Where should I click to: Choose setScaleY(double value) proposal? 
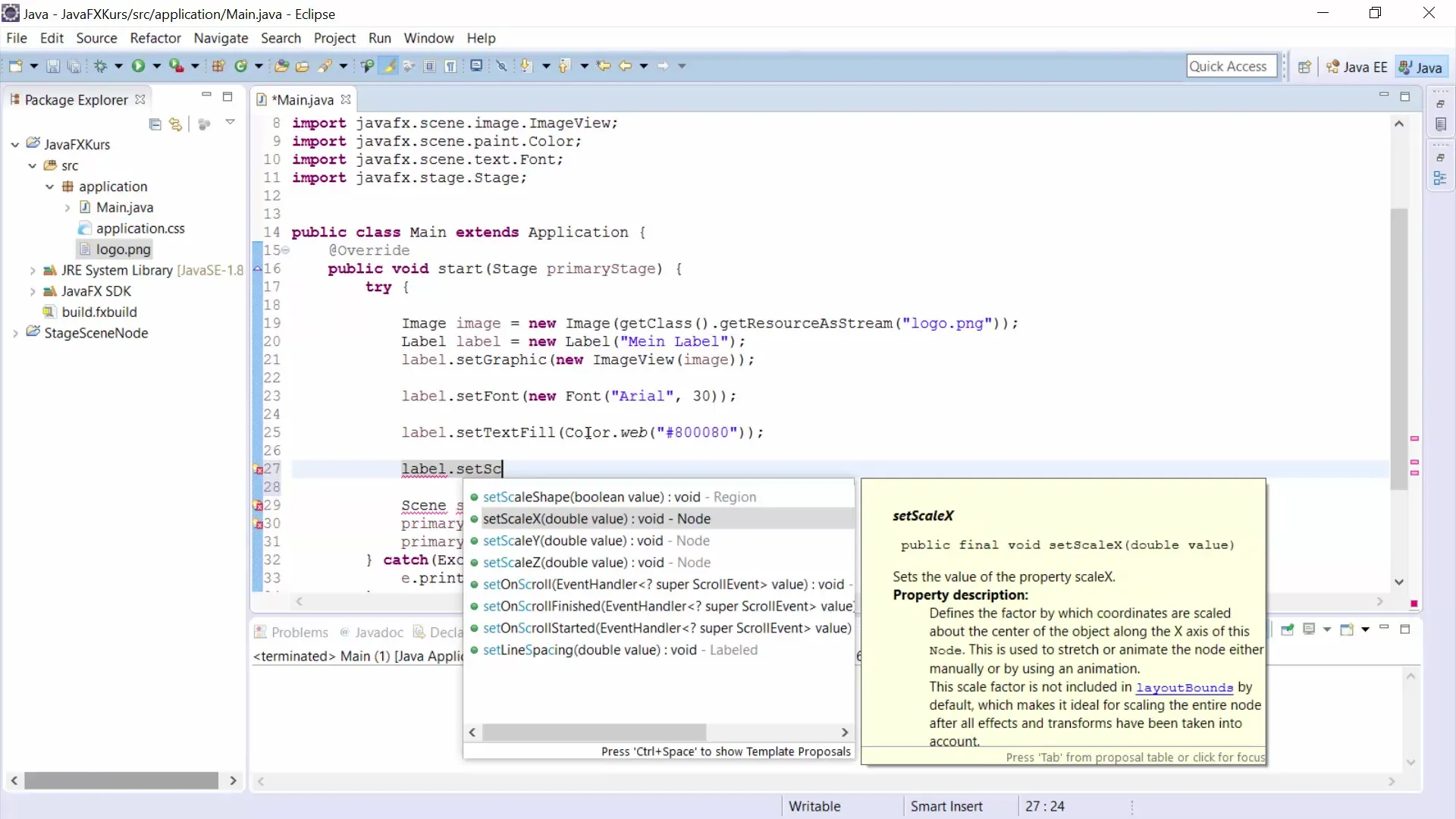[658, 541]
